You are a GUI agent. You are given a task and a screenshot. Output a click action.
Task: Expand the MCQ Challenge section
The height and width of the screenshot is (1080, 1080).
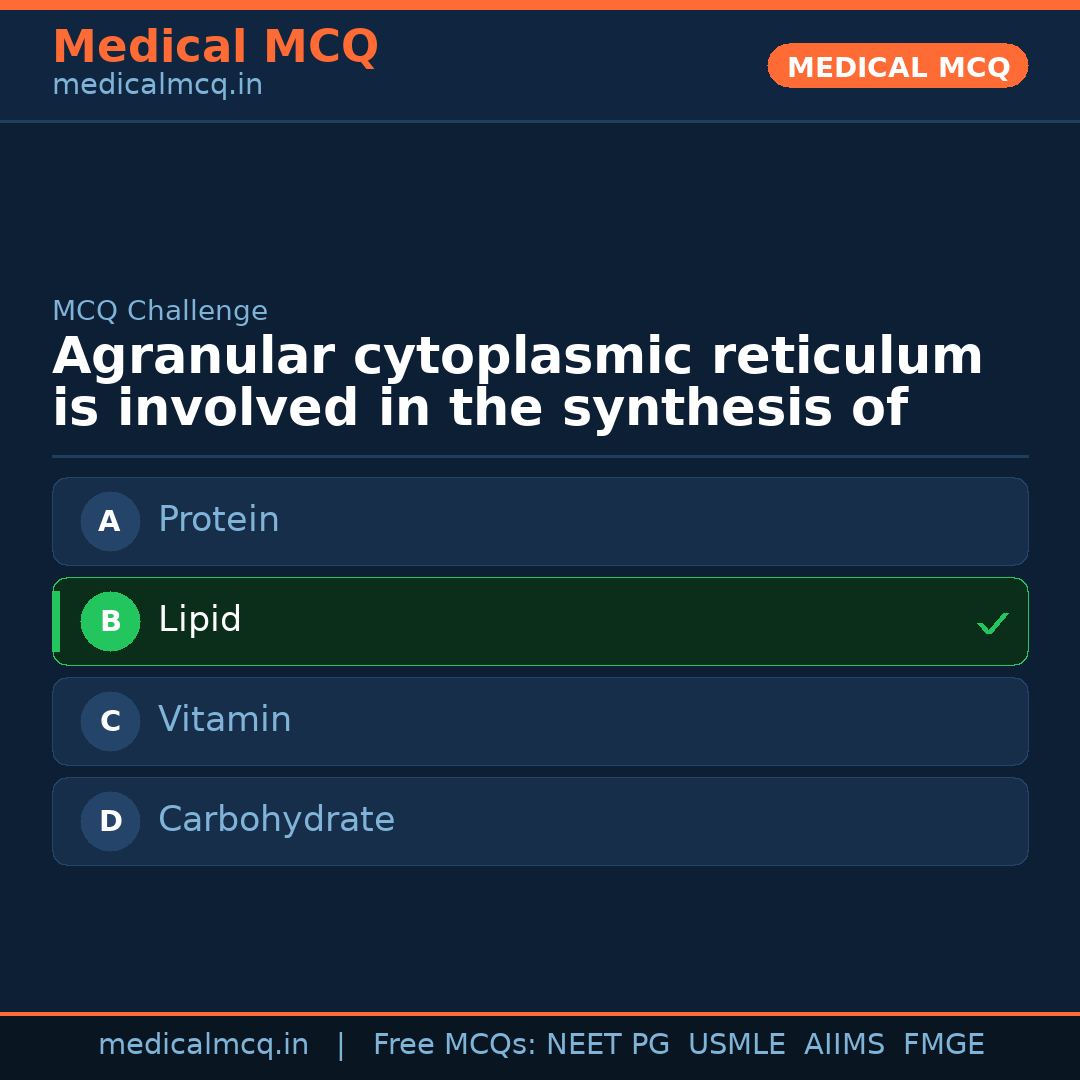(160, 311)
